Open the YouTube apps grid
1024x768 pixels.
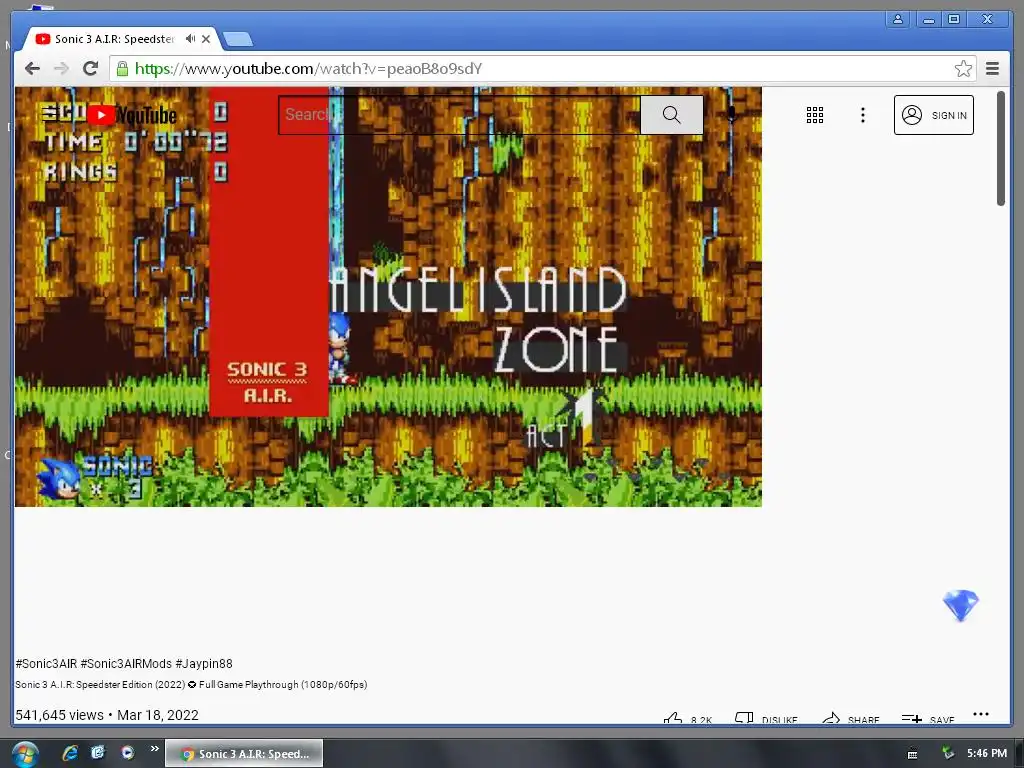(814, 115)
